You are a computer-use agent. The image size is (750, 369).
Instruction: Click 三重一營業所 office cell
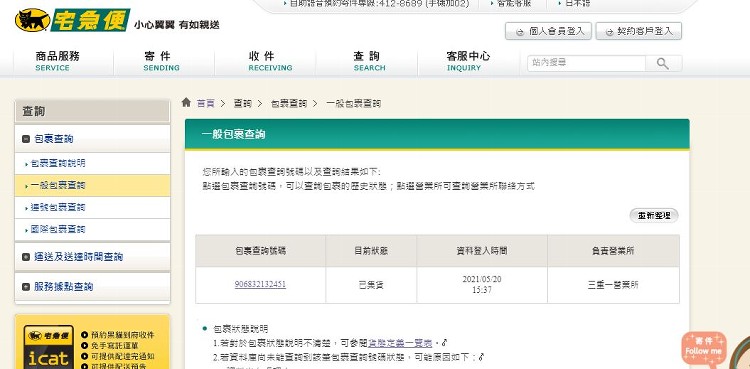[x=613, y=285]
